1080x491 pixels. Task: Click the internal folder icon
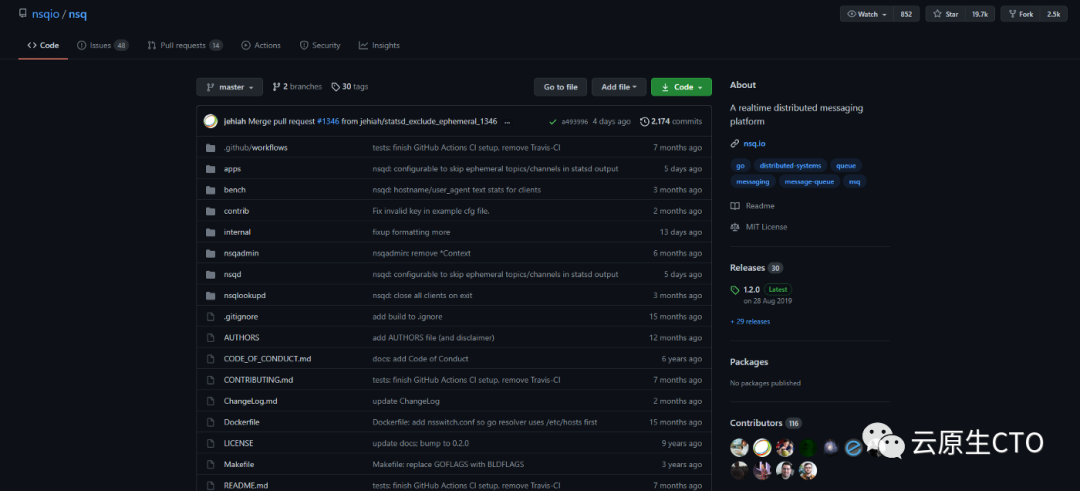click(211, 232)
